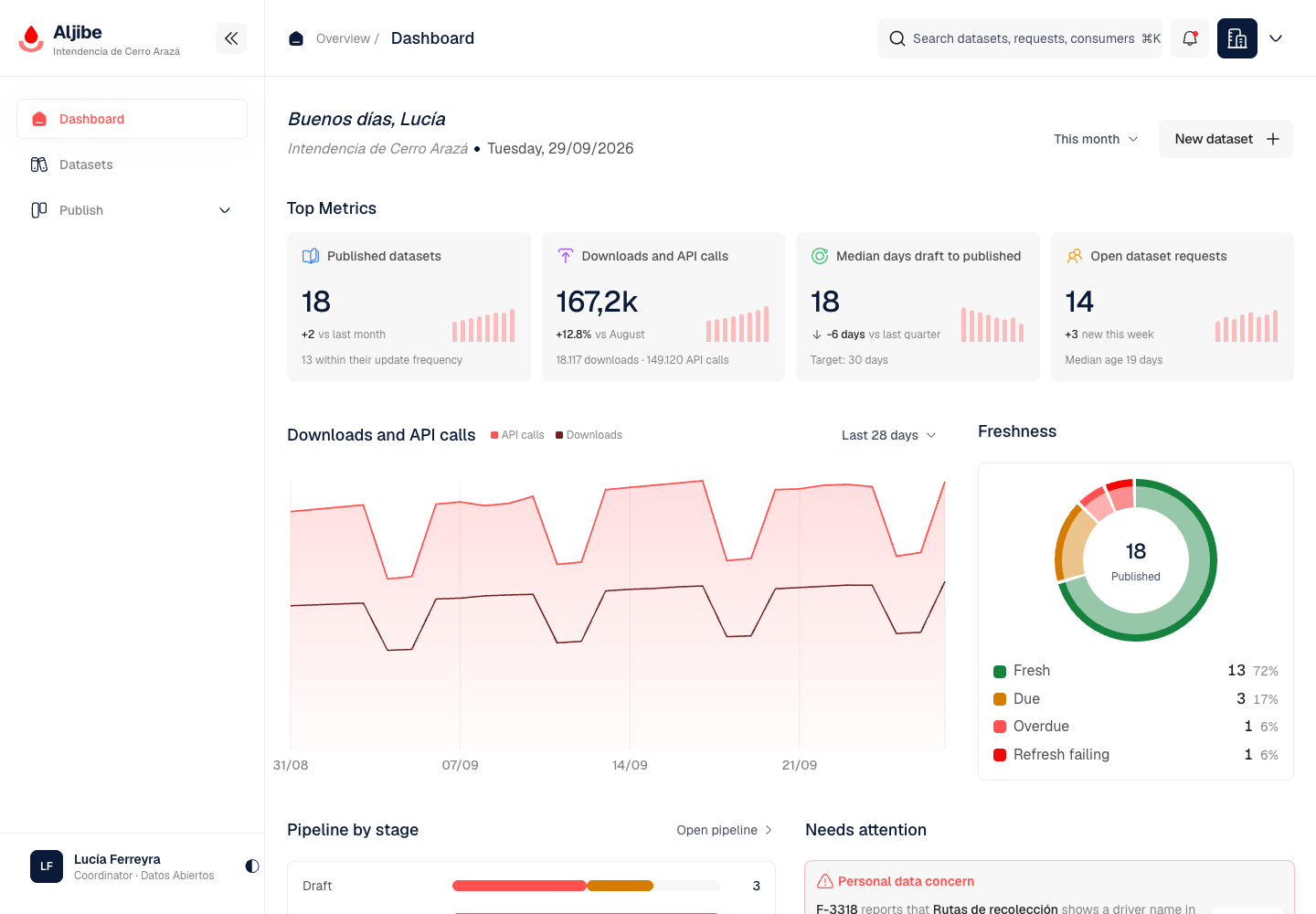The width and height of the screenshot is (1316, 914).
Task: Click the 'Median age 19 days' text
Action: (x=1114, y=360)
